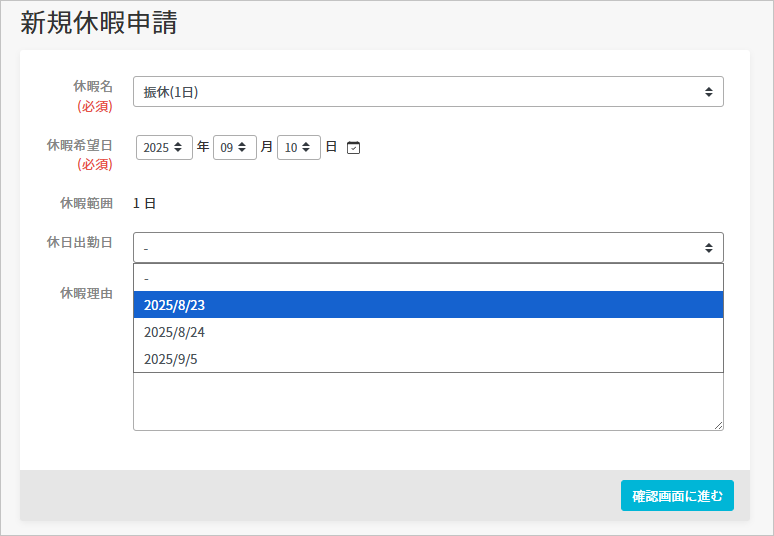Click the 休暇希望日 field label
The height and width of the screenshot is (536, 774).
tap(80, 145)
